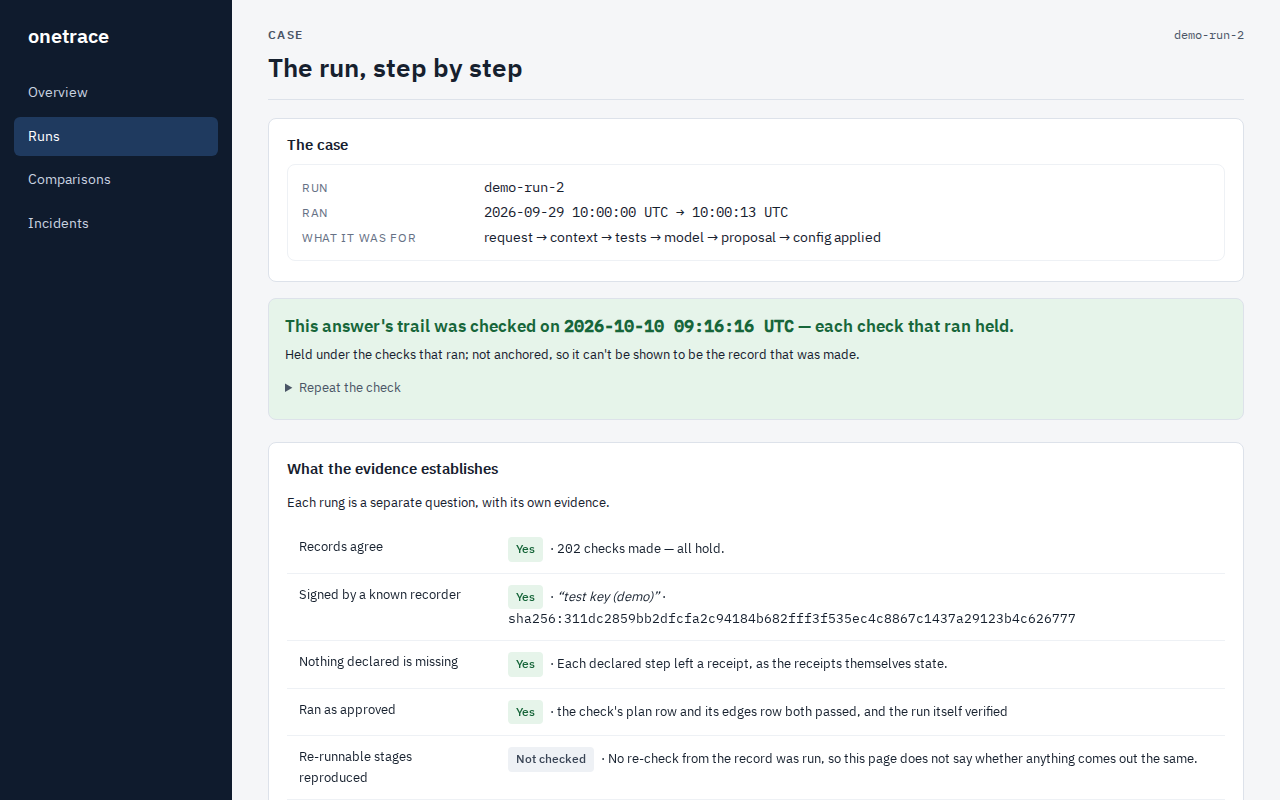The image size is (1280, 800).
Task: Click the Not checked badge
Action: pyautogui.click(x=551, y=759)
